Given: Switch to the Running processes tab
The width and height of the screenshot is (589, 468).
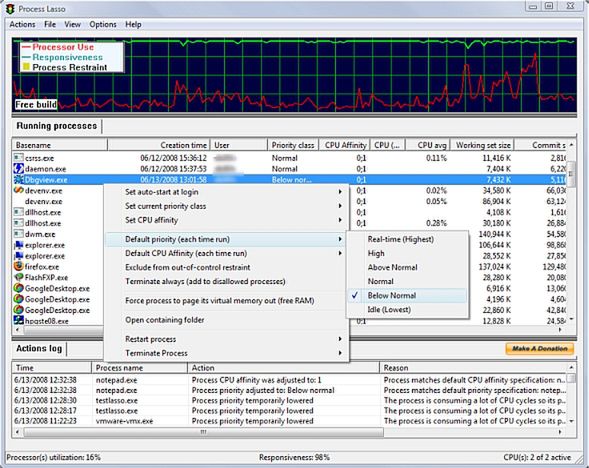Looking at the screenshot, I should coord(57,126).
